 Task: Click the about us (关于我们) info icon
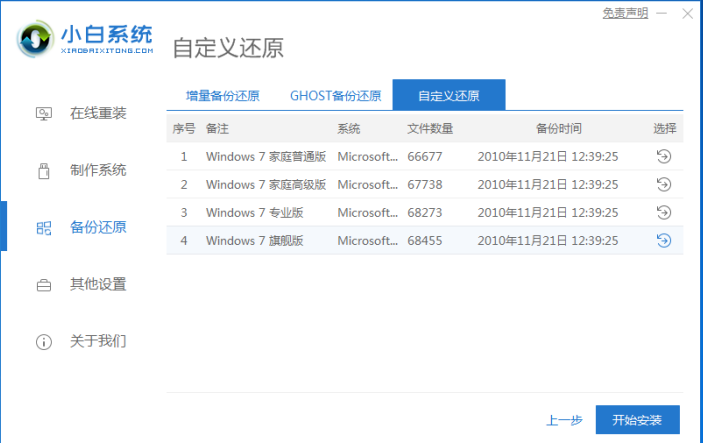pyautogui.click(x=44, y=341)
